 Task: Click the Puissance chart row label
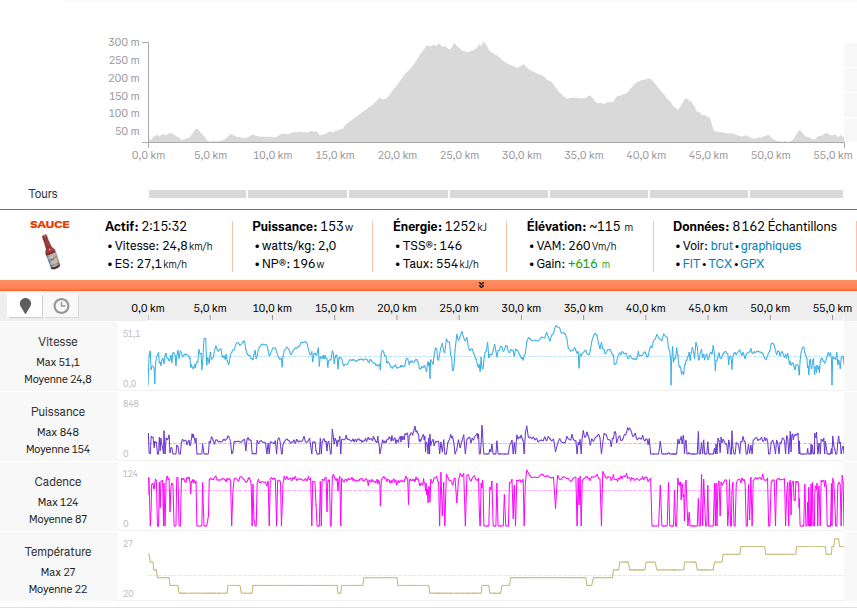tap(58, 412)
